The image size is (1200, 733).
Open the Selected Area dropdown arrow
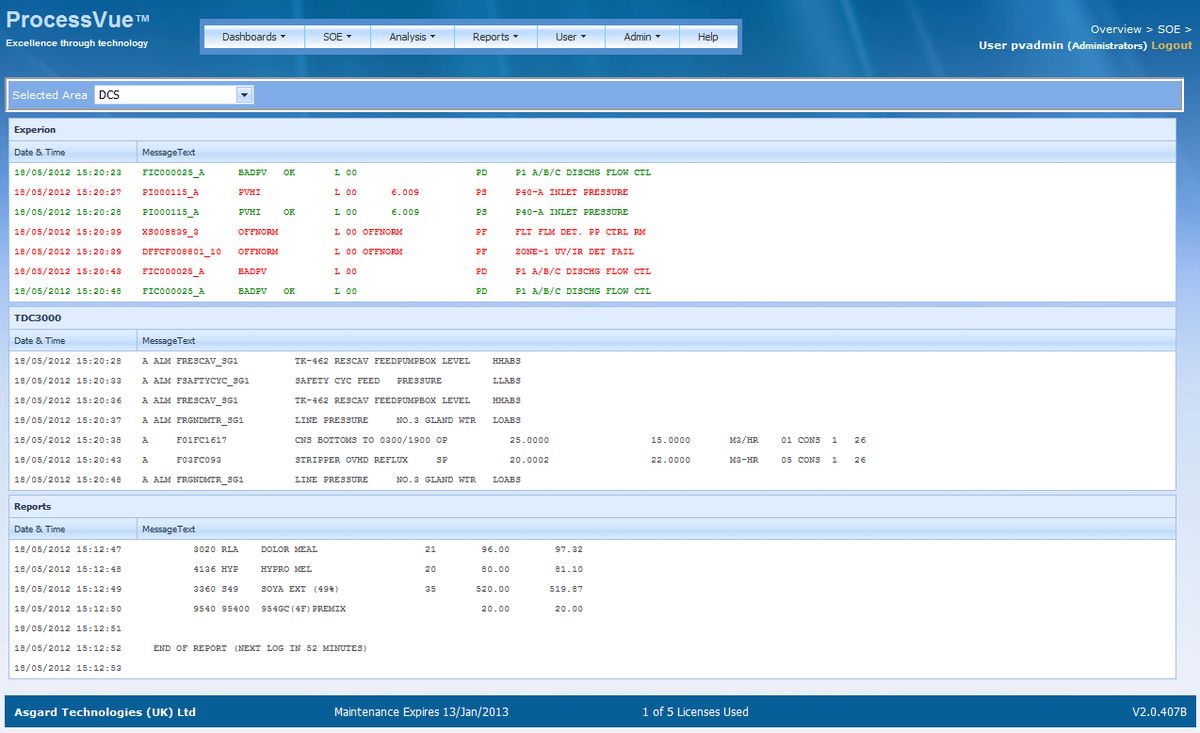243,94
